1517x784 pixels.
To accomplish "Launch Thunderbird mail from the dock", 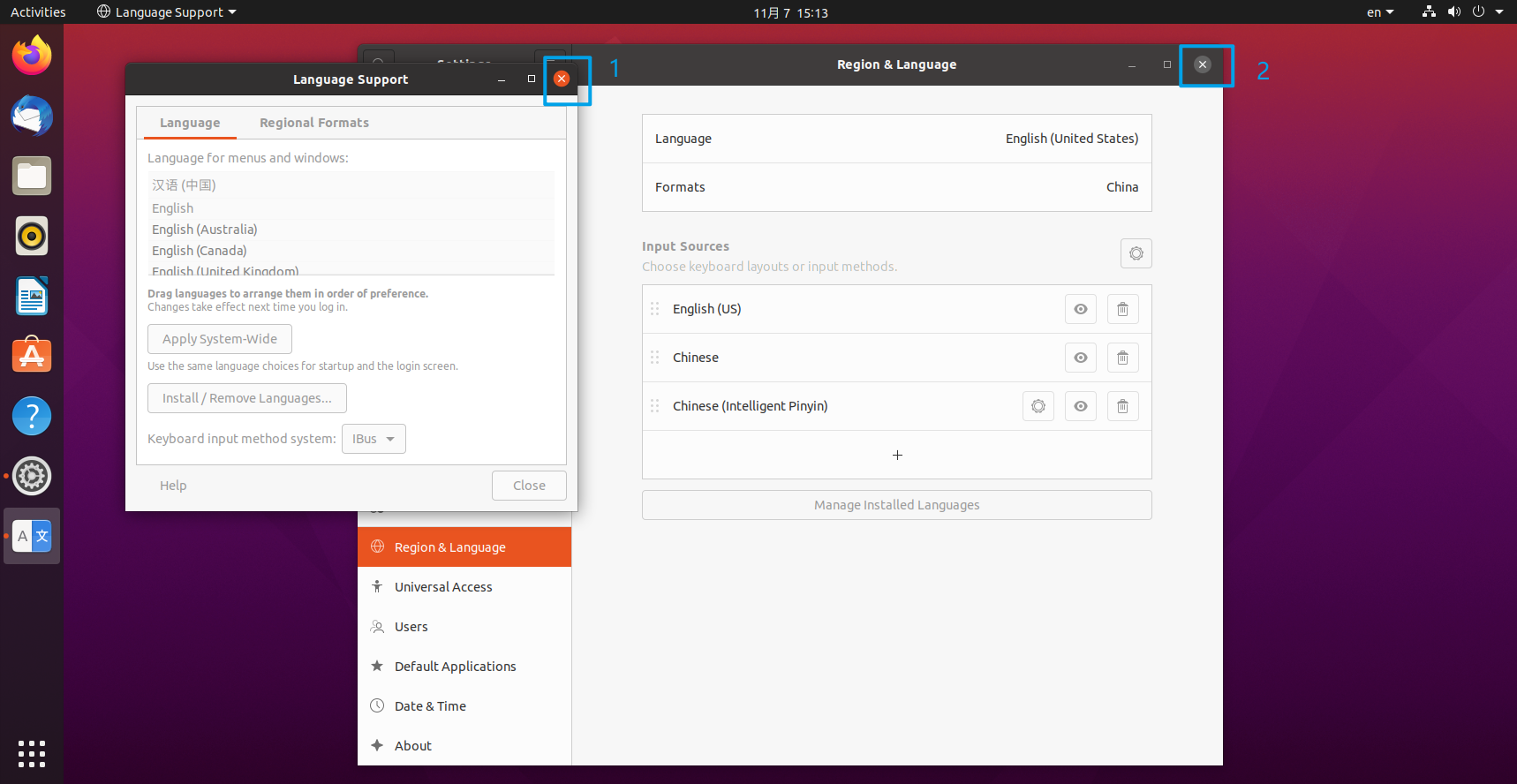I will (32, 116).
